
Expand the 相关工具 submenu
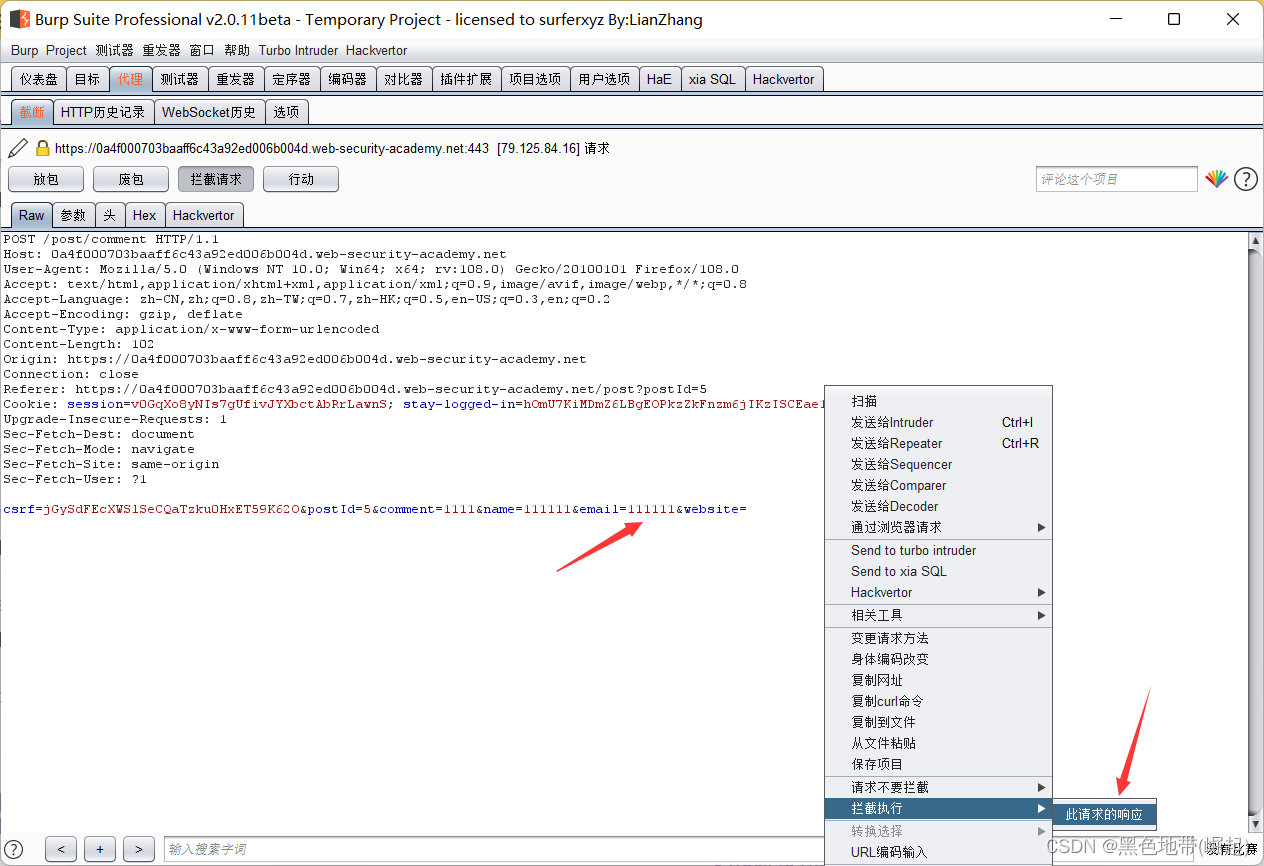938,615
